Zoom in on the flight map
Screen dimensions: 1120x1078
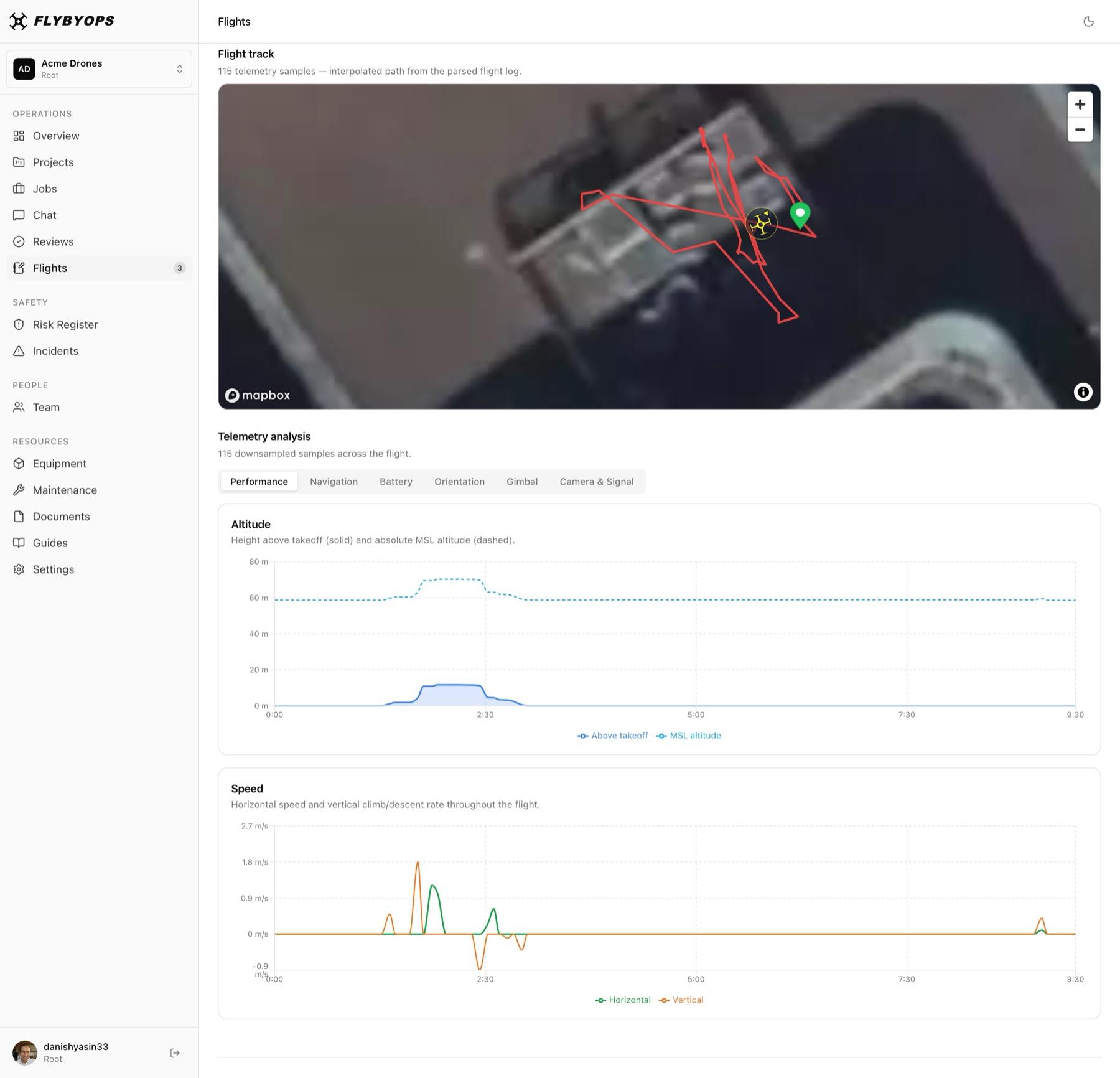pos(1080,105)
